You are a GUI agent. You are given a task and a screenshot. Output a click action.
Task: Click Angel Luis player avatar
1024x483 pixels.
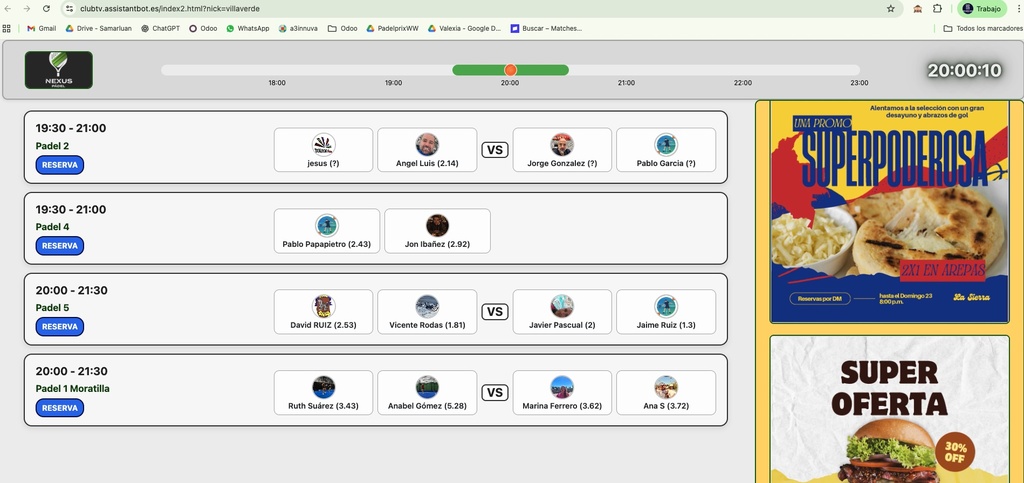click(427, 144)
